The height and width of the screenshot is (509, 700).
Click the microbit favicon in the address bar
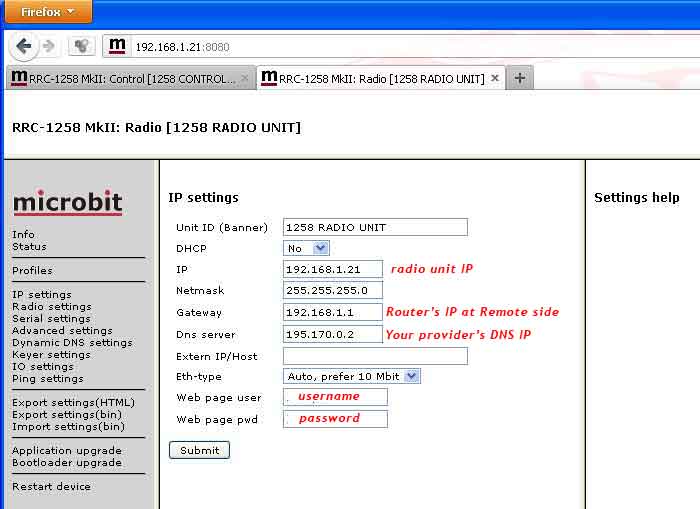click(117, 46)
